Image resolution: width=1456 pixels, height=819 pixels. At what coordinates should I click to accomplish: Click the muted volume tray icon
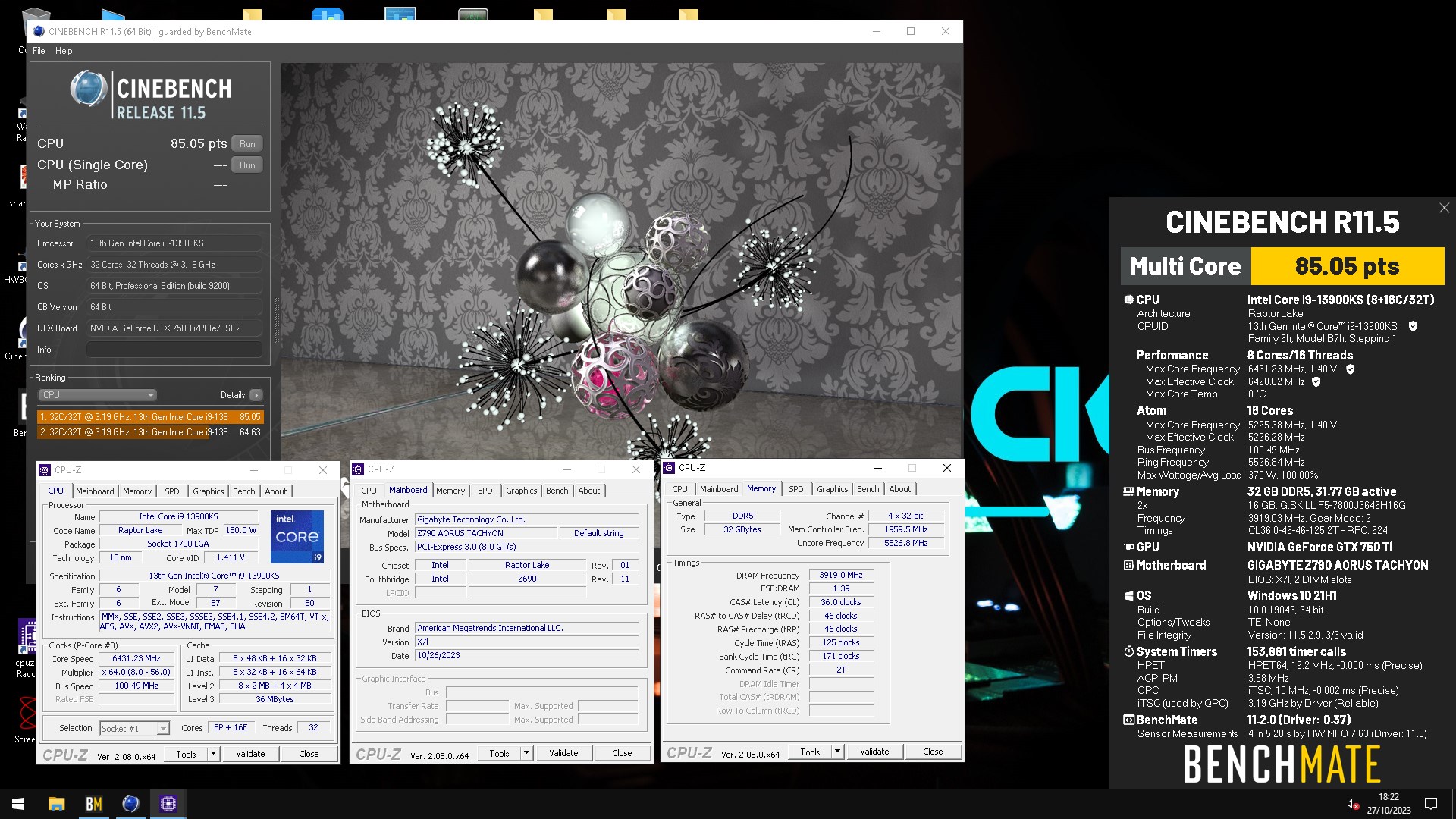coord(1352,804)
